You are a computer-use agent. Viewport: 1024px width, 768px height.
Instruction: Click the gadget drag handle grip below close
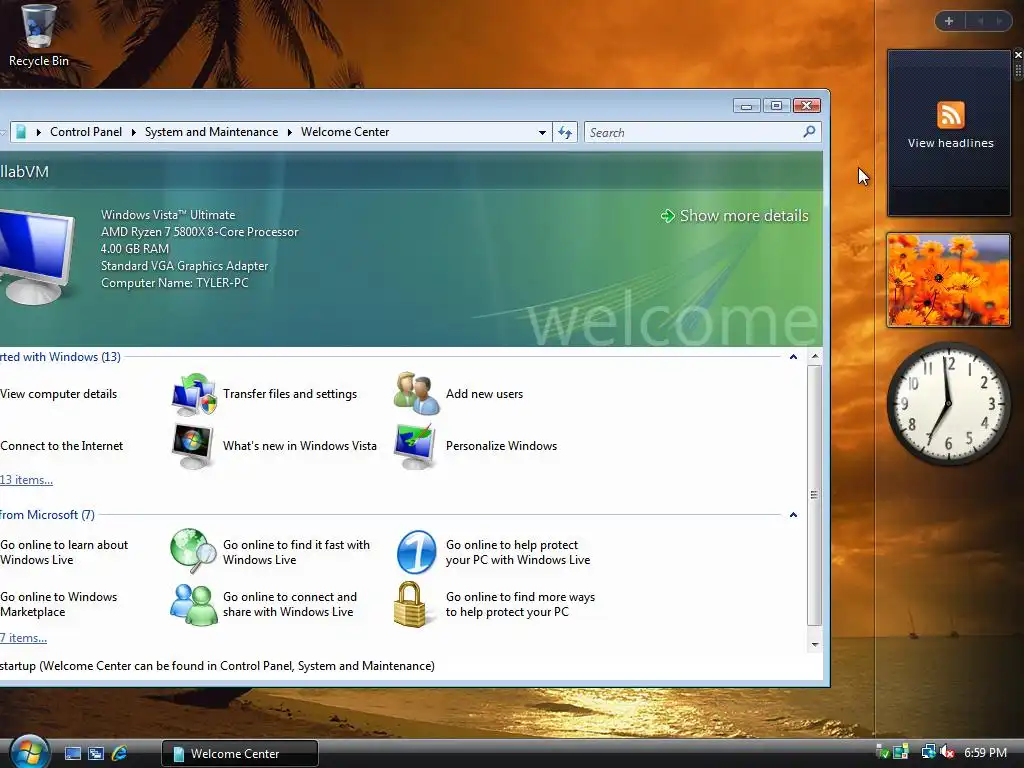click(x=1018, y=69)
